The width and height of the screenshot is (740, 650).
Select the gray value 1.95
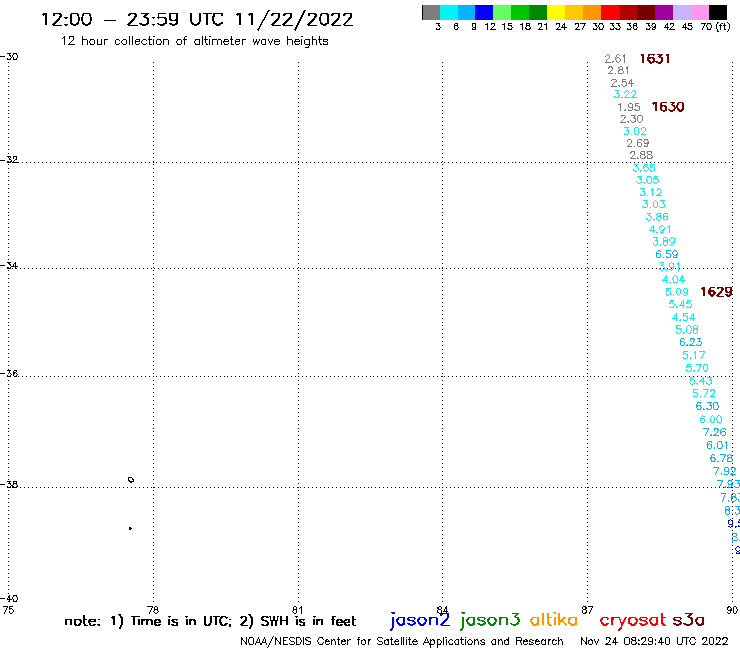629,107
